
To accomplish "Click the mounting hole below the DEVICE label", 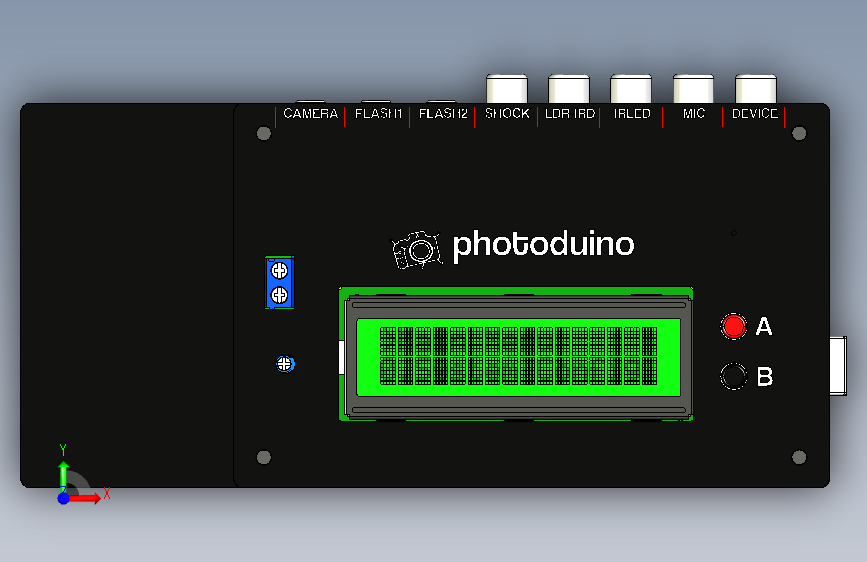I will click(x=799, y=133).
